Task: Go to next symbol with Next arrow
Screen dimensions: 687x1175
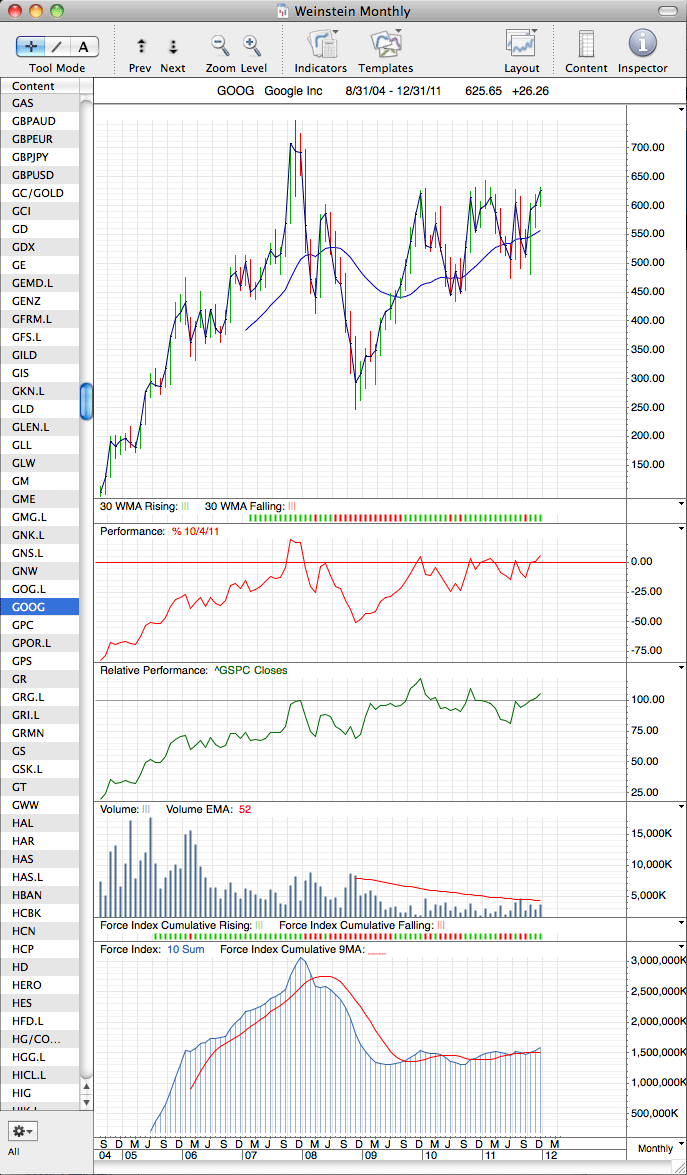Action: click(x=173, y=46)
